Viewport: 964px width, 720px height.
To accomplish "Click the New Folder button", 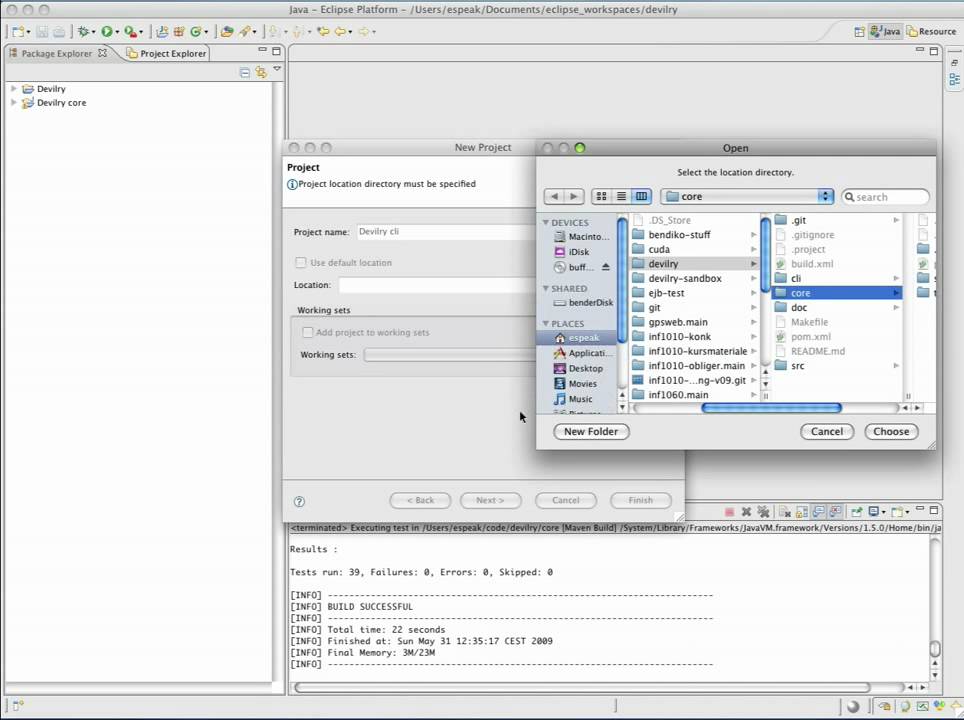I will pyautogui.click(x=591, y=432).
